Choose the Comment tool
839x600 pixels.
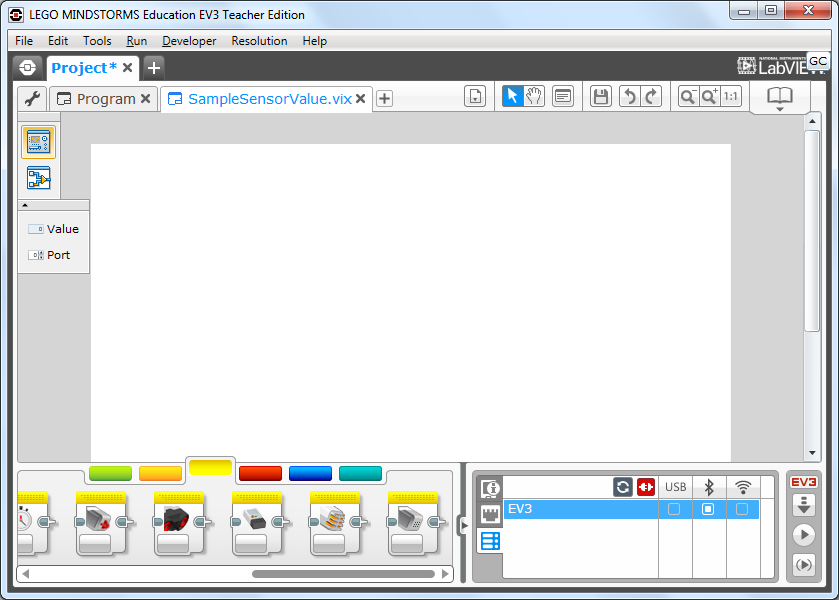click(563, 96)
